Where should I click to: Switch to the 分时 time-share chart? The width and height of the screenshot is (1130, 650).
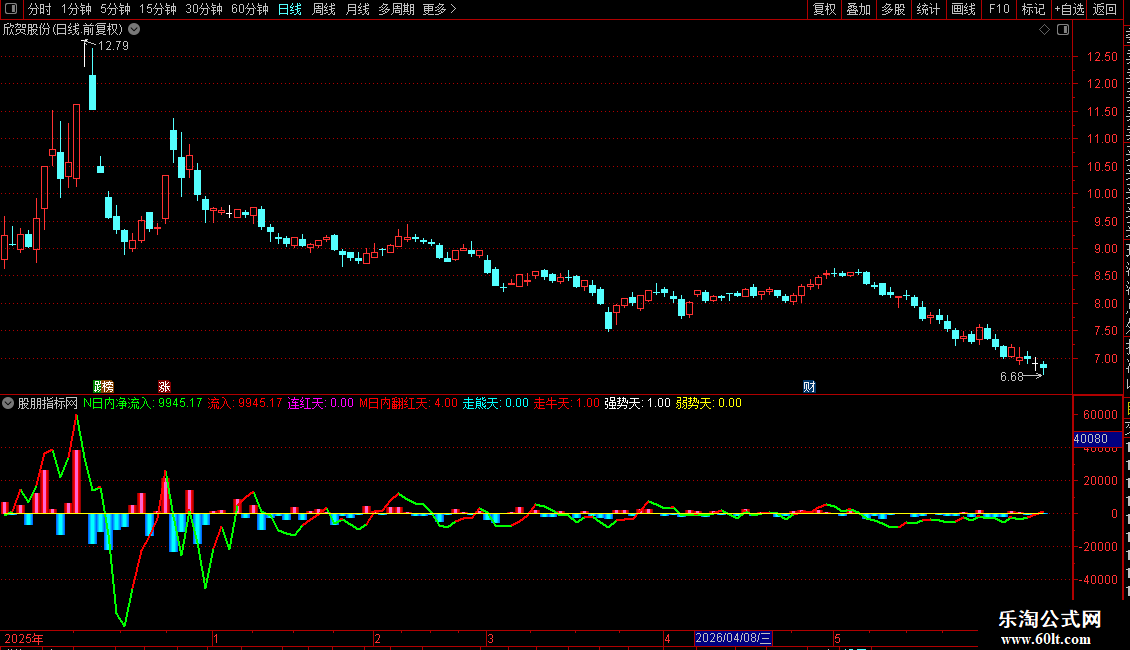click(40, 9)
